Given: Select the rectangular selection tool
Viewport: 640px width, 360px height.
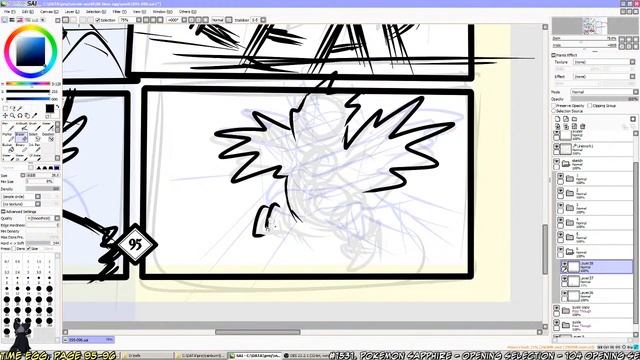Looking at the screenshot, I should coord(5,109).
